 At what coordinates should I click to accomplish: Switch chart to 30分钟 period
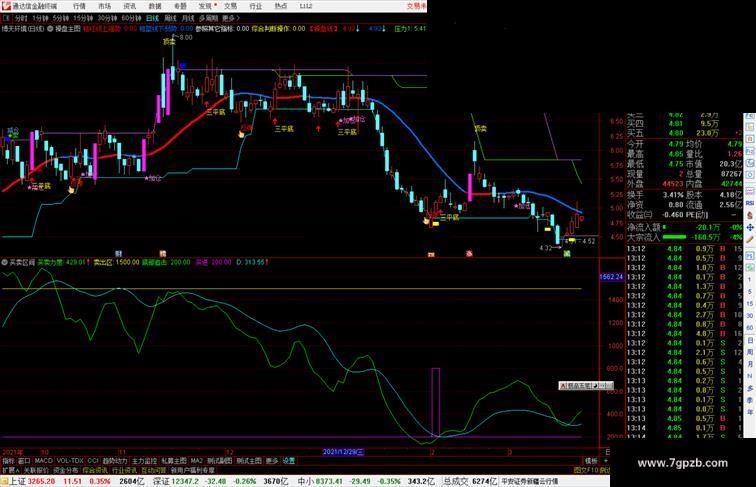point(107,18)
